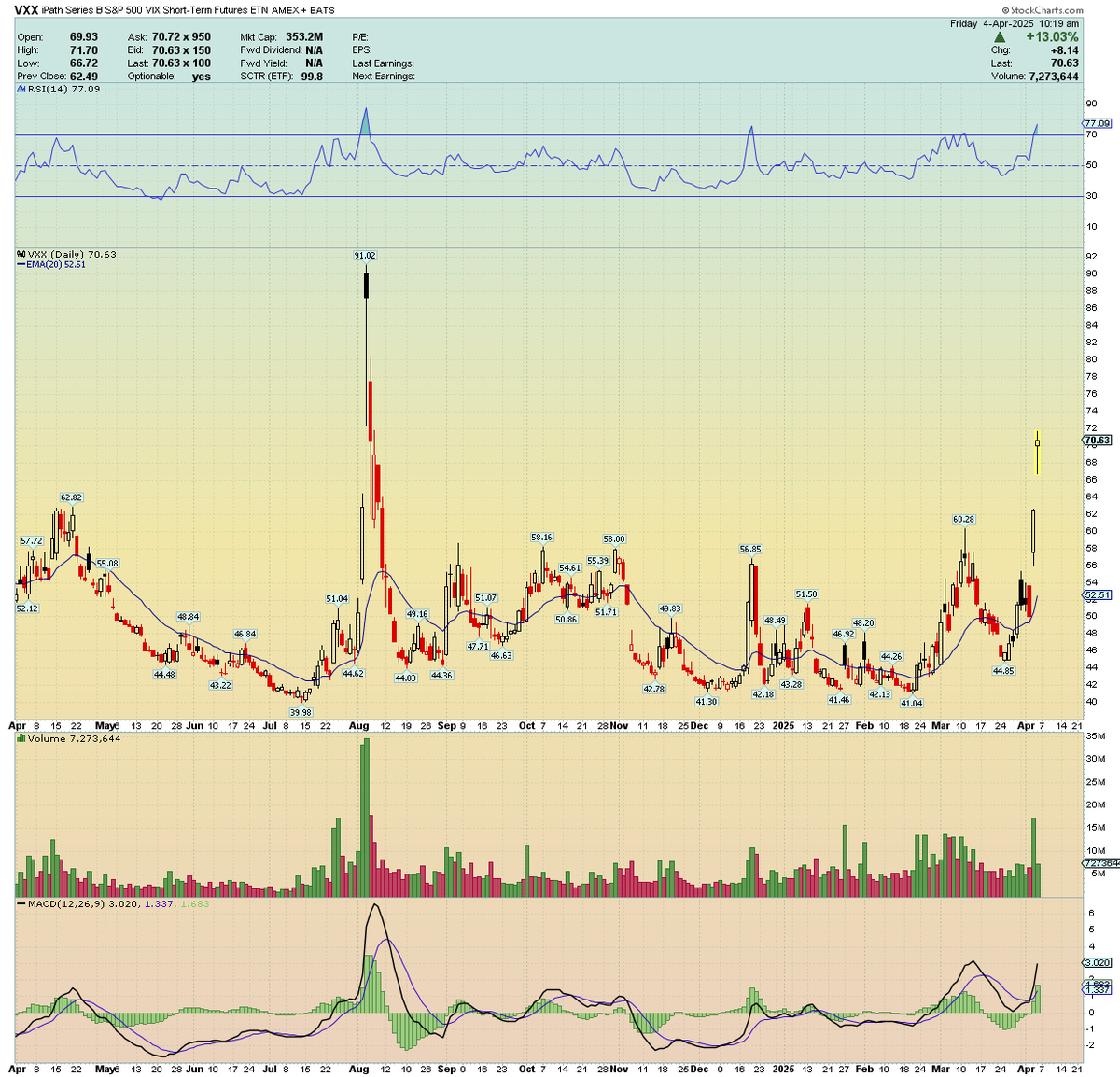Screen dimensions: 1120x1077
Task: Click the Fwd Dividend label
Action: tap(271, 50)
